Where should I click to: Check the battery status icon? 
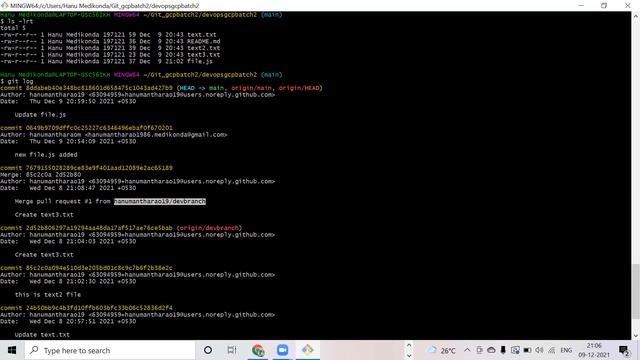point(527,350)
